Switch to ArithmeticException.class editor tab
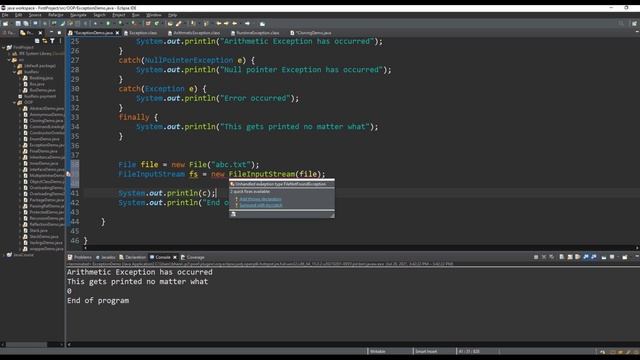 pos(196,33)
